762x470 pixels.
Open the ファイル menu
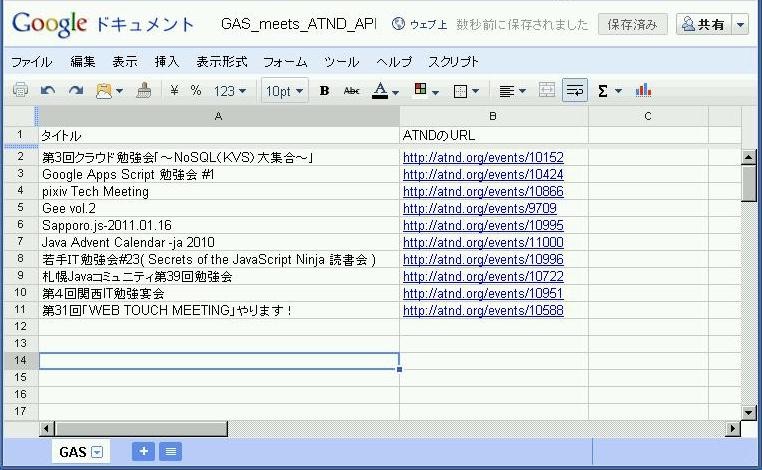tap(32, 62)
